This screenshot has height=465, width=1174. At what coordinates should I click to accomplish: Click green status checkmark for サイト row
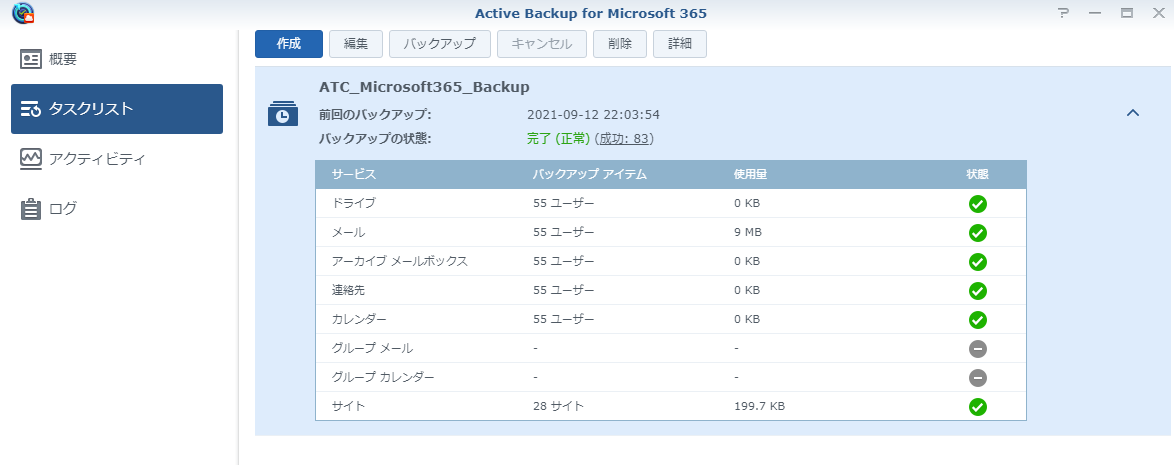[977, 407]
